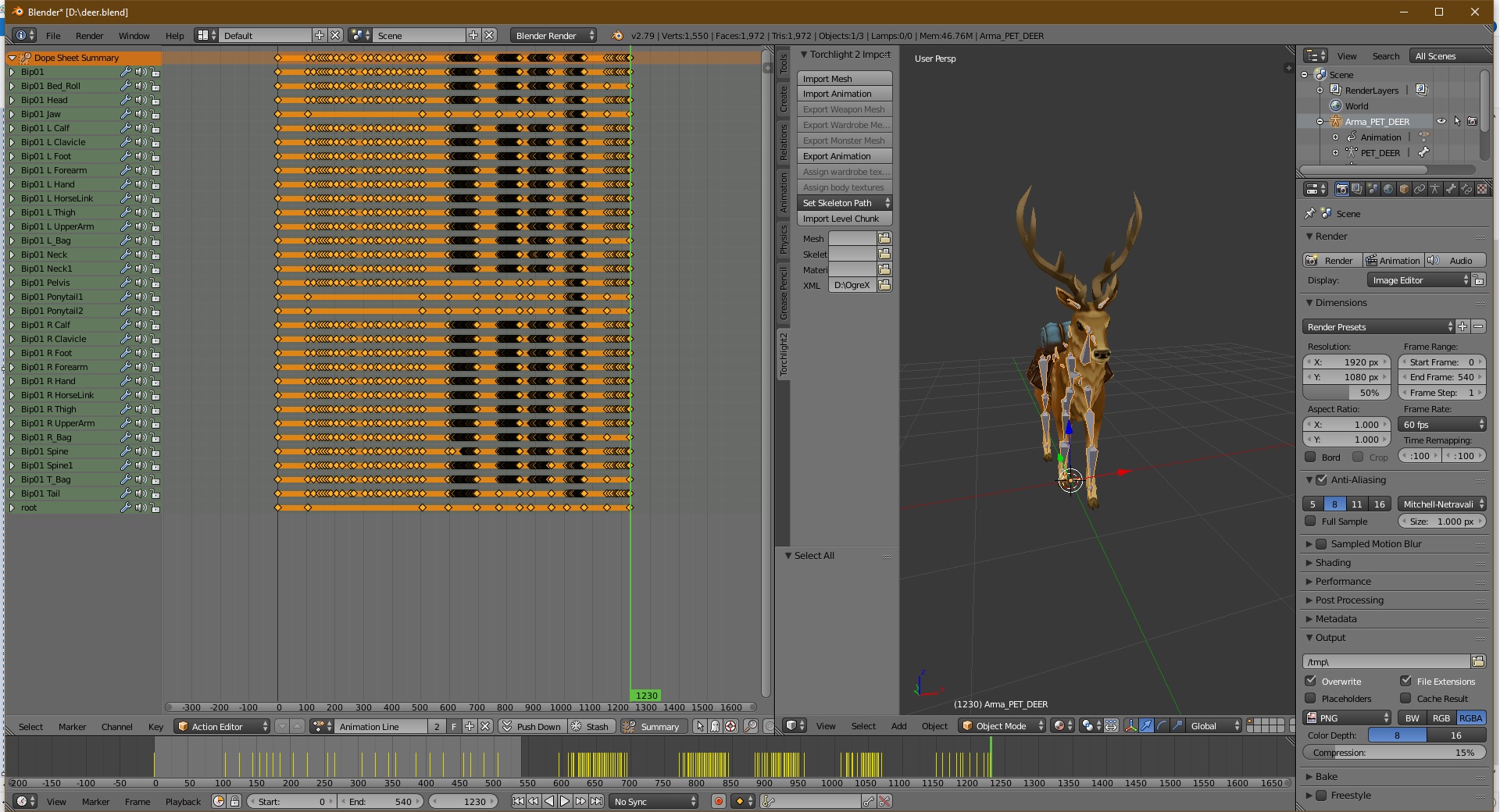Open the World properties tab icon
1500x812 pixels.
(x=1388, y=189)
